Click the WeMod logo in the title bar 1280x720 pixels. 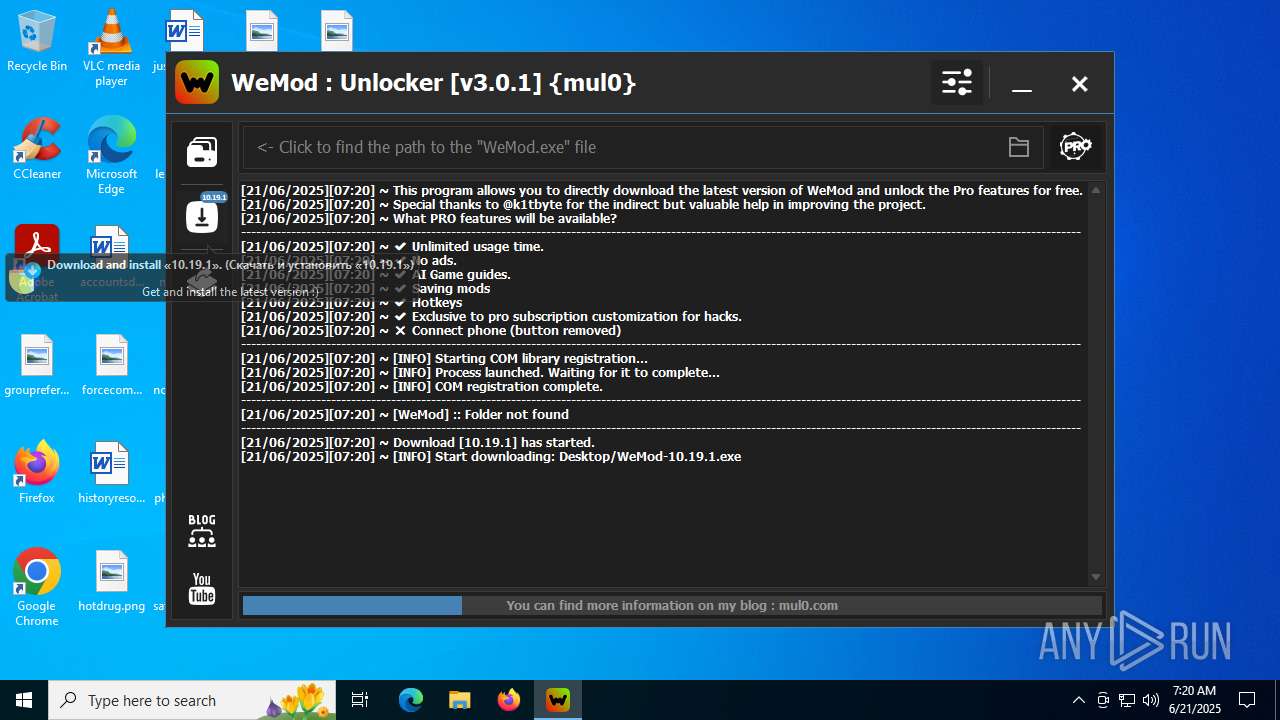click(x=197, y=82)
